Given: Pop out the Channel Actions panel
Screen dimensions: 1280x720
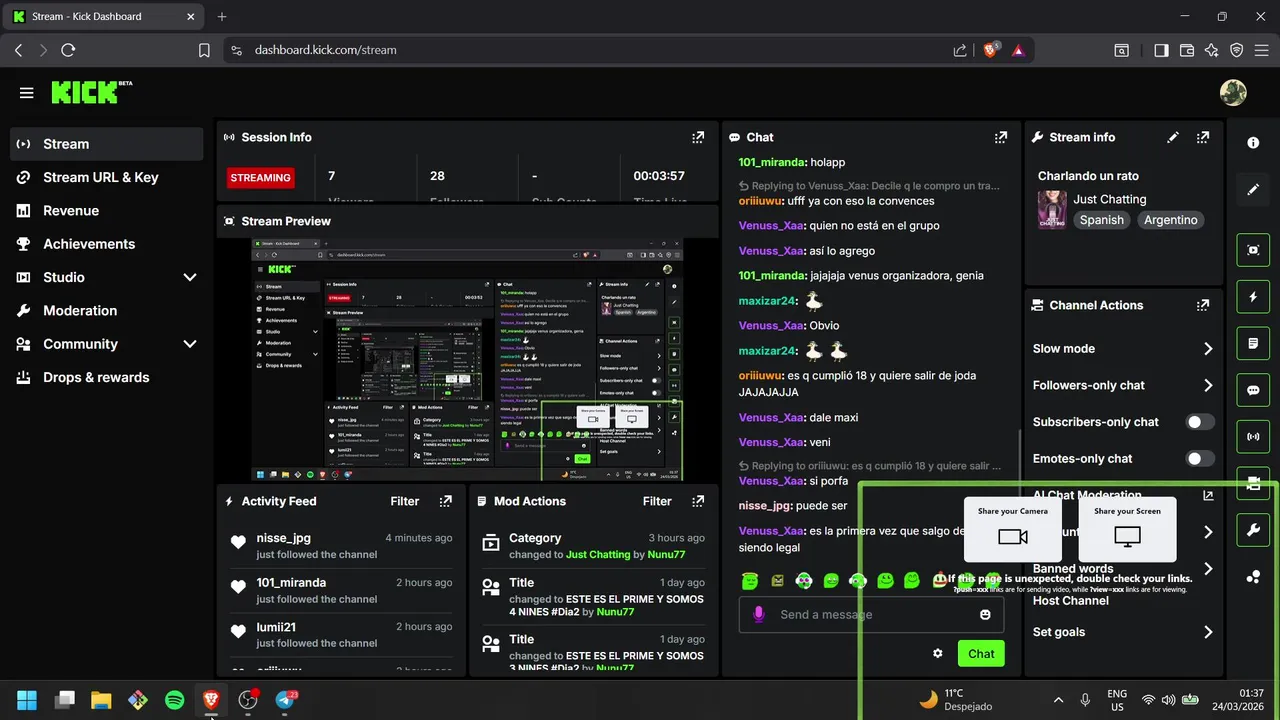Looking at the screenshot, I should 1203,305.
